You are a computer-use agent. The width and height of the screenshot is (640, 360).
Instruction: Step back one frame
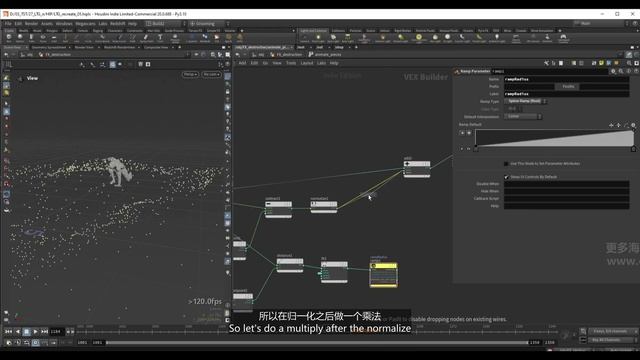(18, 332)
